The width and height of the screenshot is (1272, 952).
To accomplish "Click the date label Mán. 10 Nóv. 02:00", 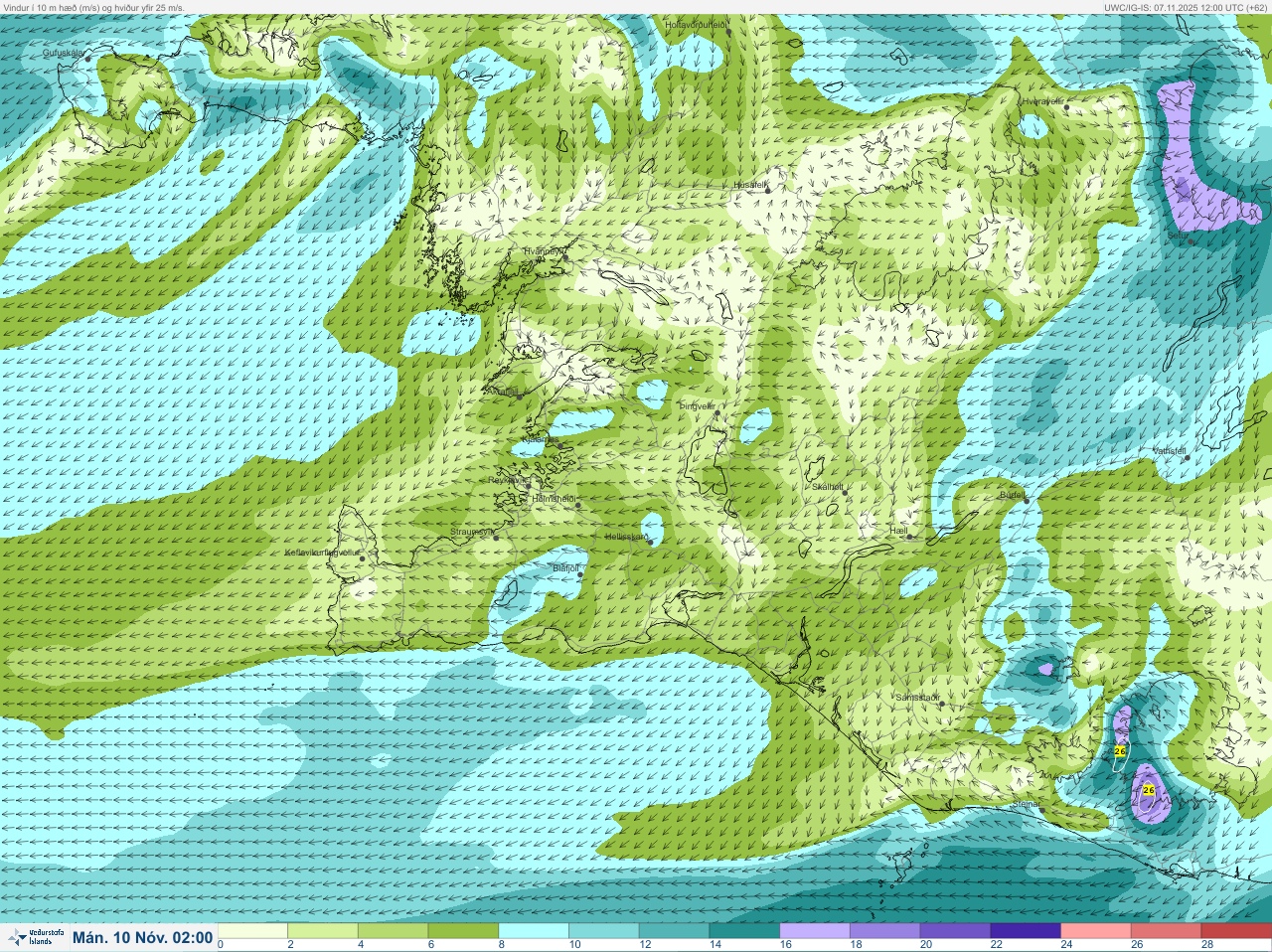I will [143, 937].
